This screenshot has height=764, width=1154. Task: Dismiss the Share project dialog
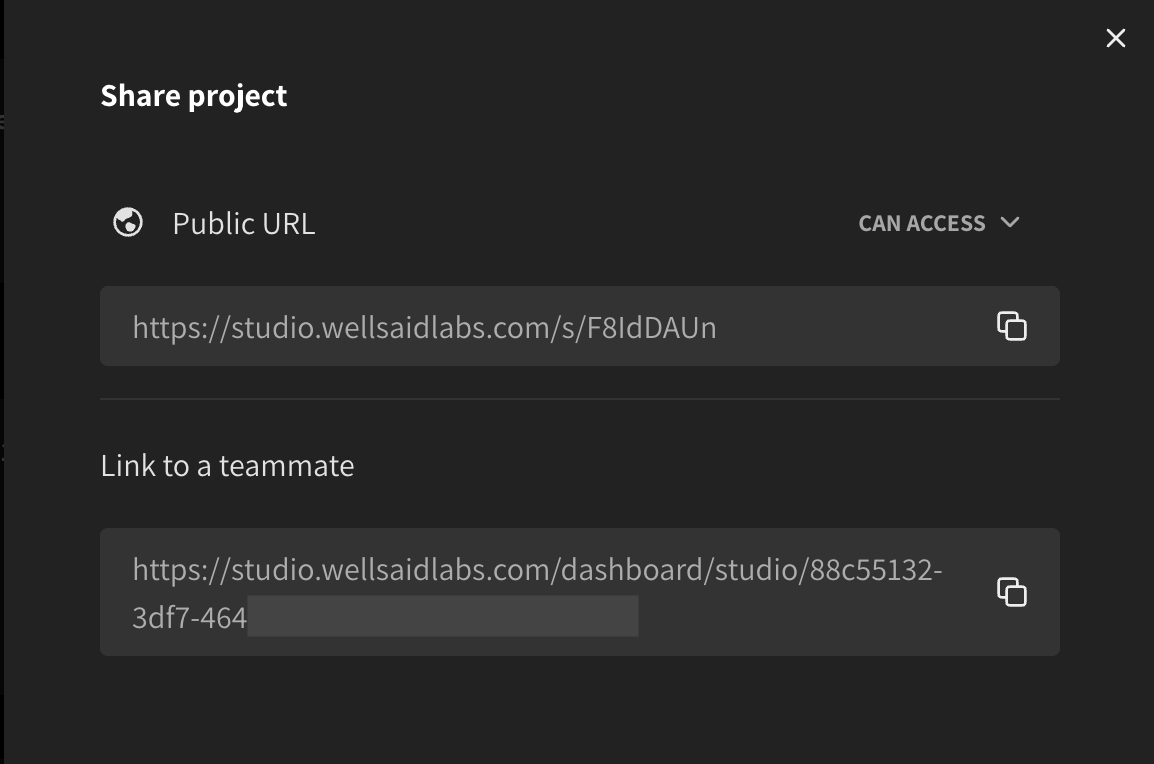(1115, 38)
